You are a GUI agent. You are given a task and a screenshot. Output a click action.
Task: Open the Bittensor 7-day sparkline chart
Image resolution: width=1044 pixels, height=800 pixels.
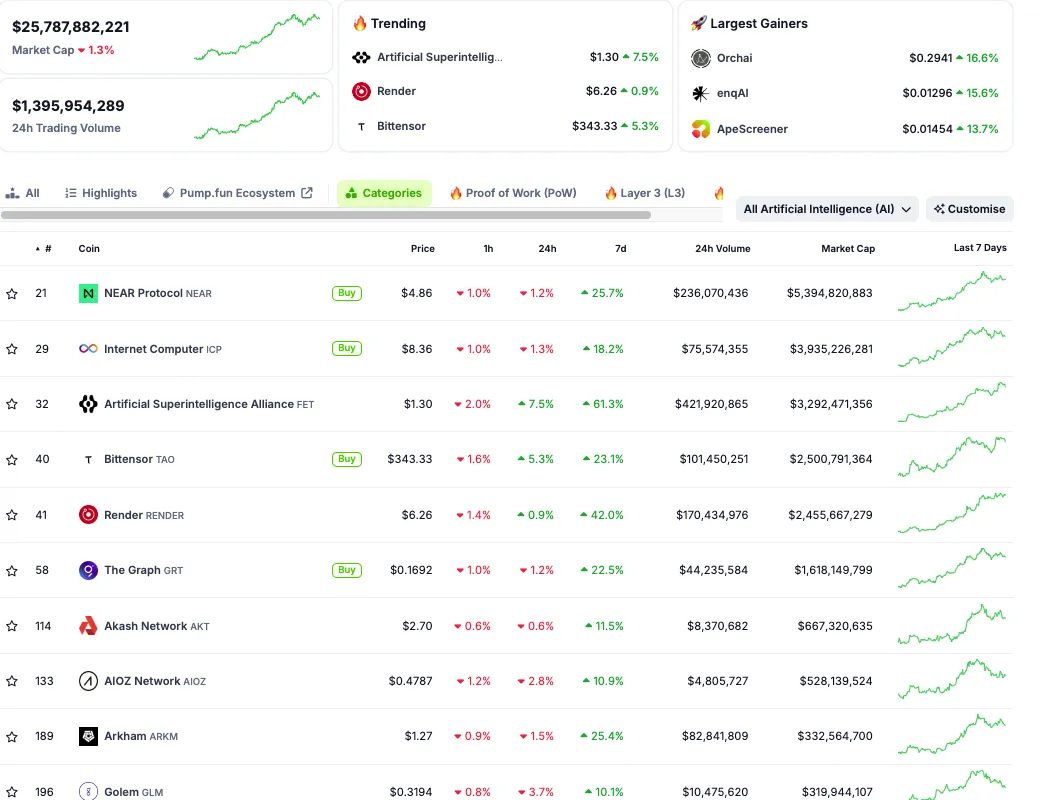(951, 458)
